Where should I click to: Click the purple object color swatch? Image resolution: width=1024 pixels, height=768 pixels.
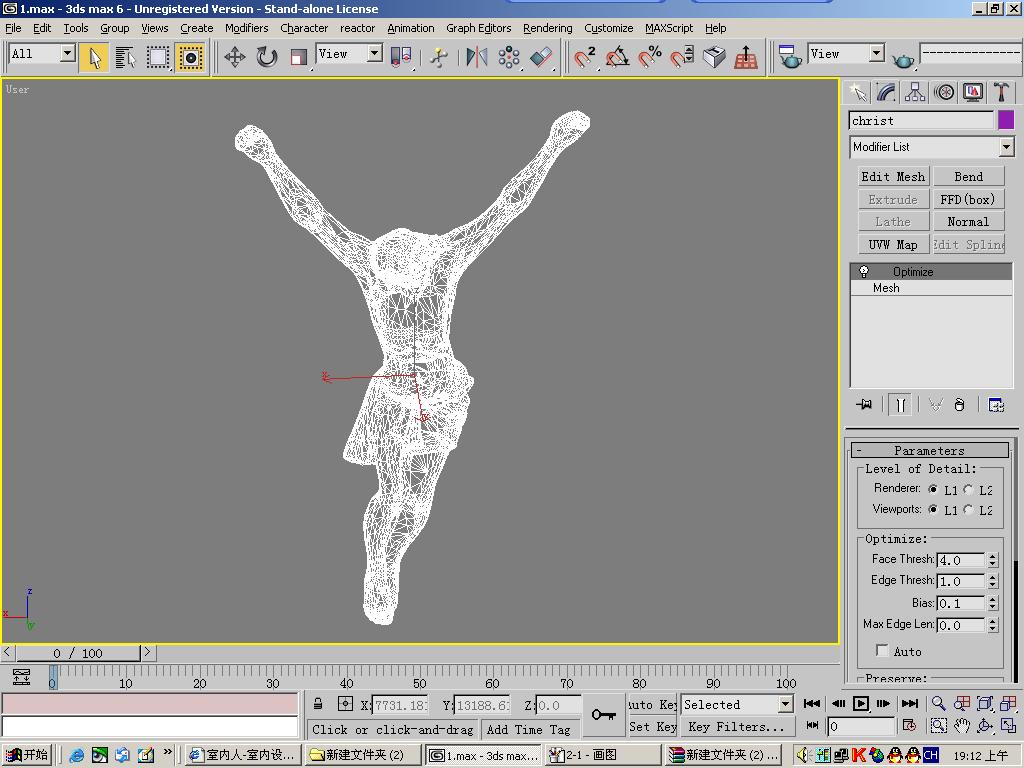(1006, 120)
